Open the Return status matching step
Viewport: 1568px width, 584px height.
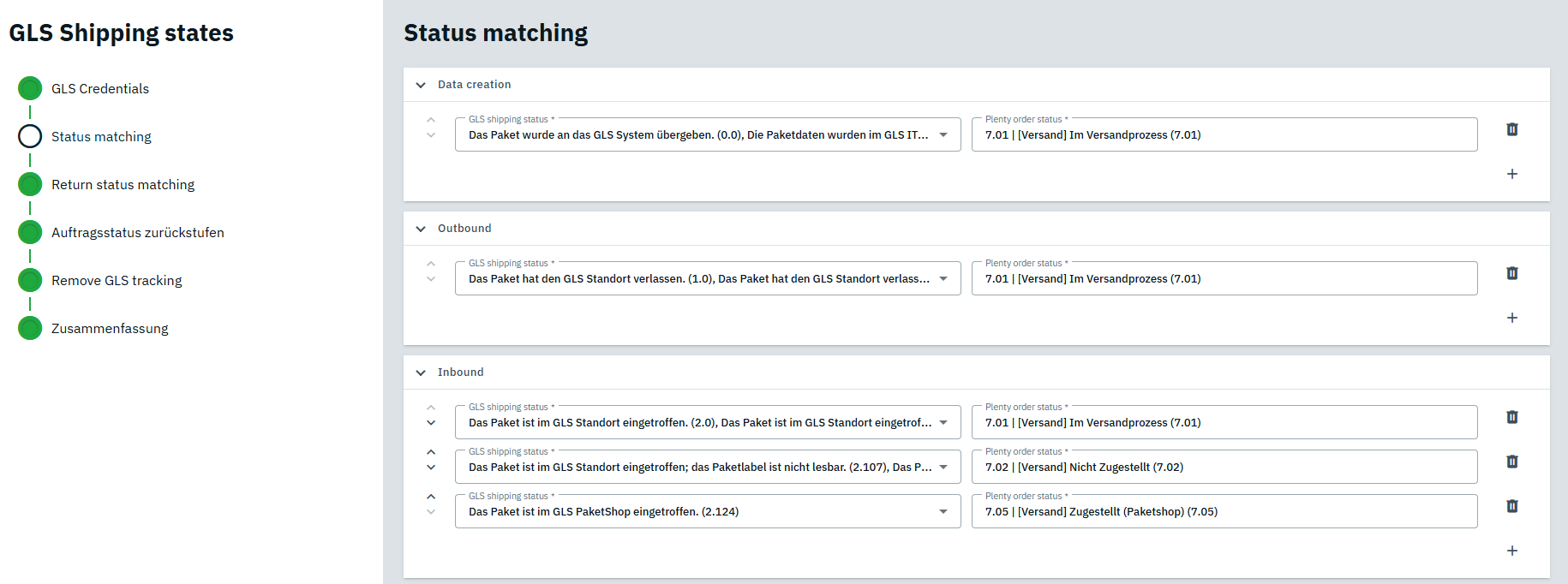(x=123, y=184)
